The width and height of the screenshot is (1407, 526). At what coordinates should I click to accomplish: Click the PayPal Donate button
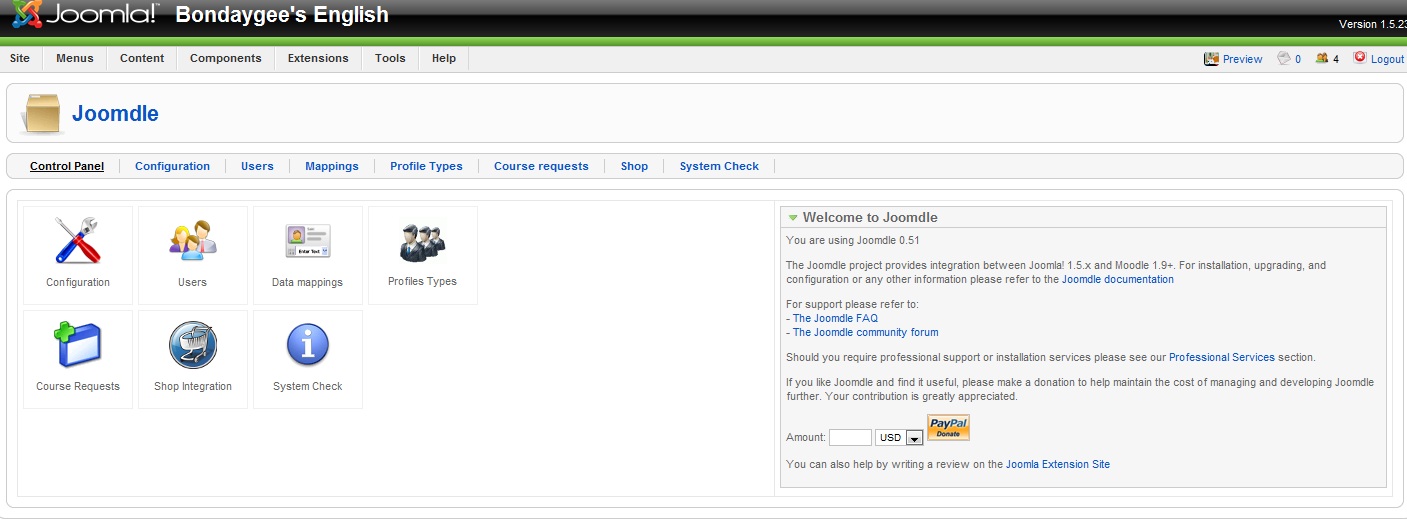(x=948, y=428)
